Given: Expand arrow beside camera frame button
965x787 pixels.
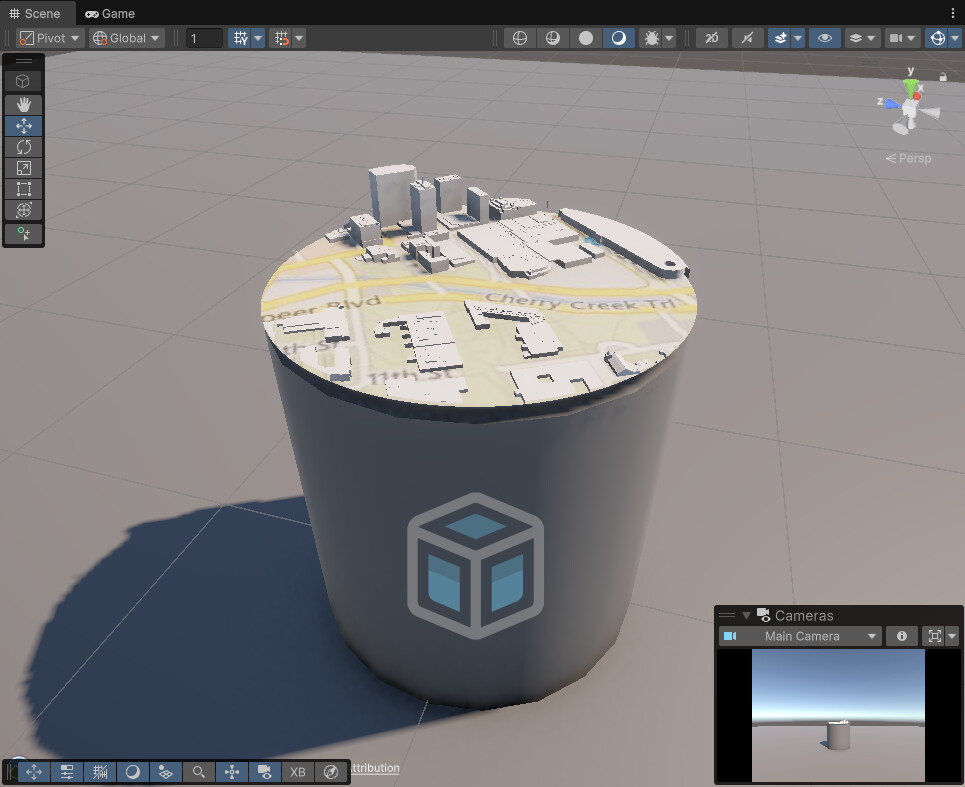Looking at the screenshot, I should click(x=953, y=636).
